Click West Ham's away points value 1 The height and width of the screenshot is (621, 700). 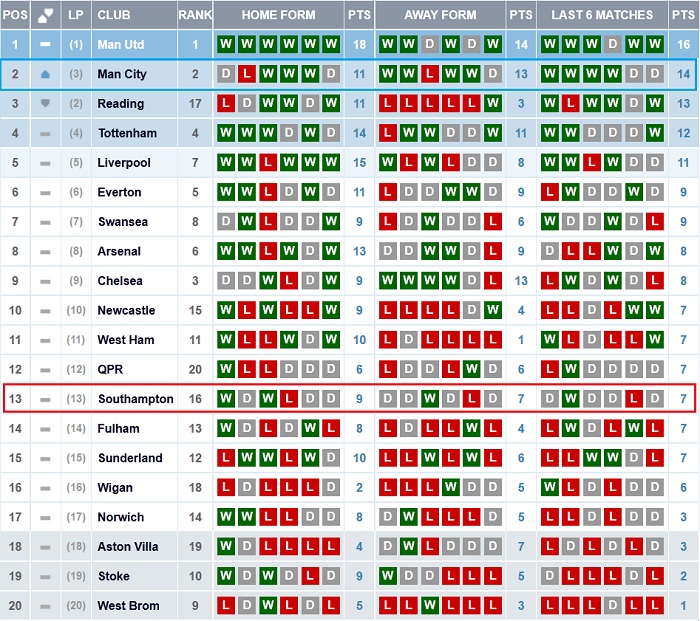[521, 340]
